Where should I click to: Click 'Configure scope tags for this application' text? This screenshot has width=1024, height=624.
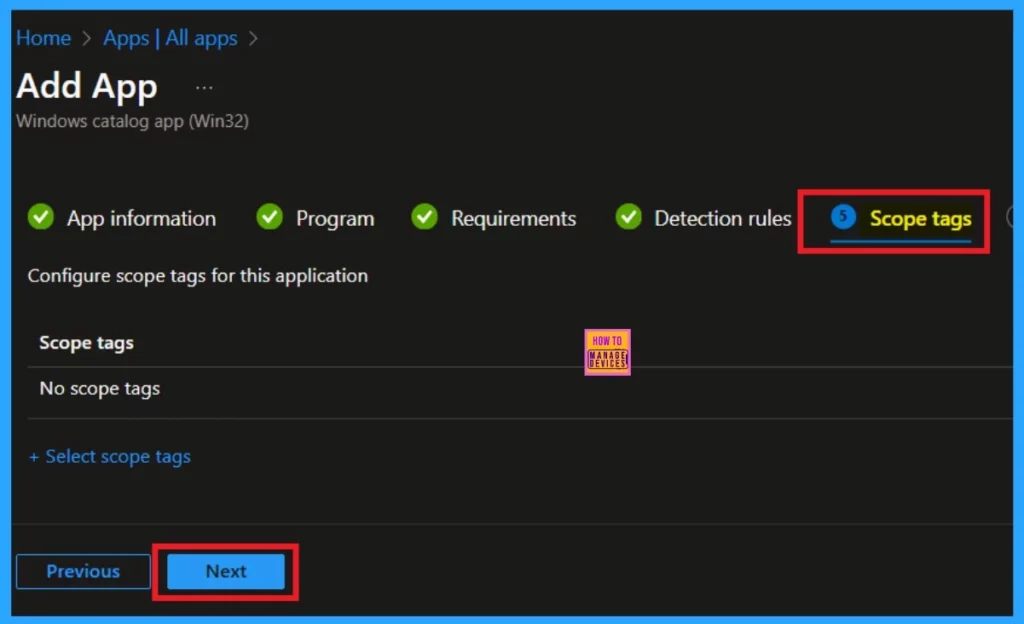pyautogui.click(x=197, y=275)
